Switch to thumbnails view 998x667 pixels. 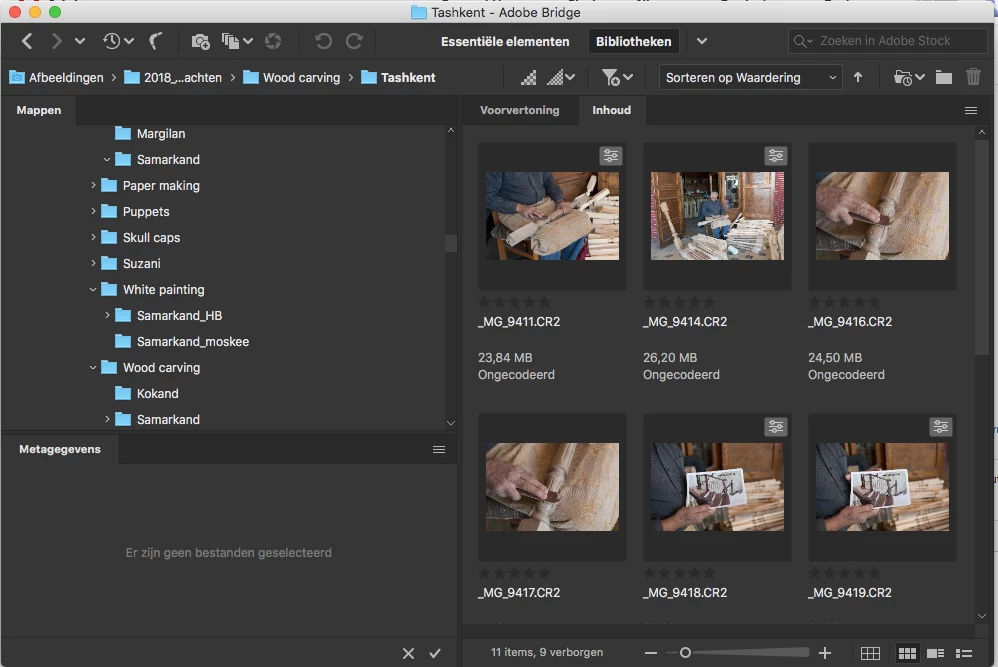point(907,653)
